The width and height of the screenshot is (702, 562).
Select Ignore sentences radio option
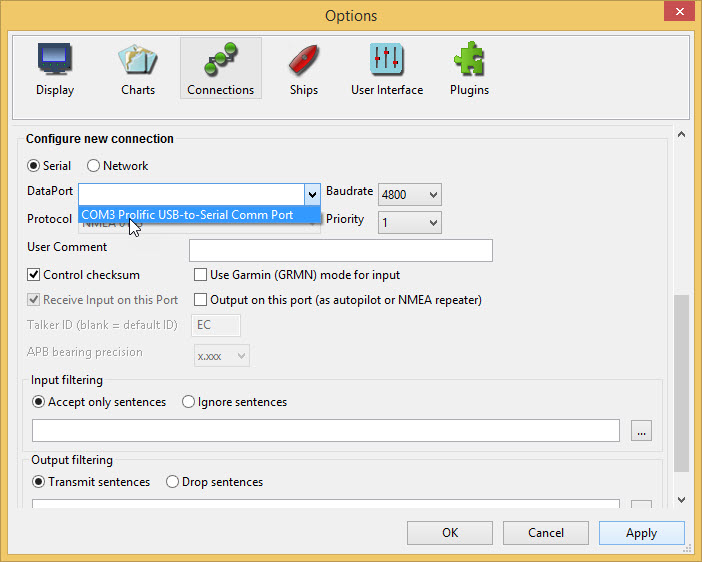(188, 402)
